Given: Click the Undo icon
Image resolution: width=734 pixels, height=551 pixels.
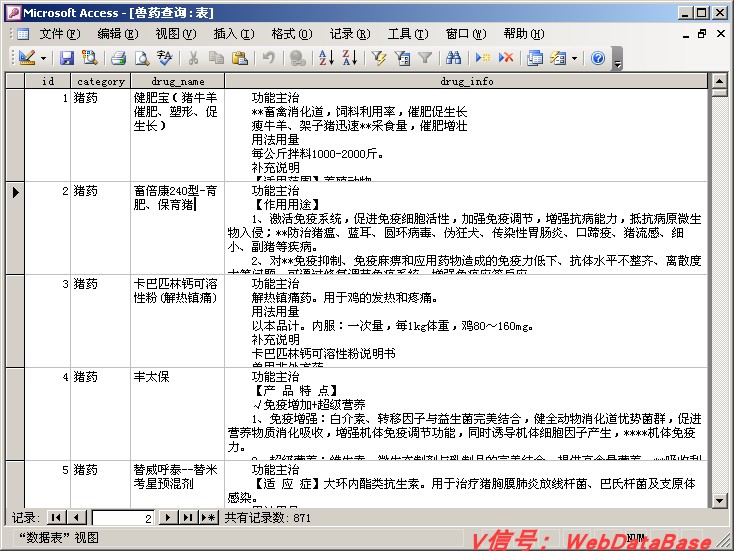Looking at the screenshot, I should (268, 58).
